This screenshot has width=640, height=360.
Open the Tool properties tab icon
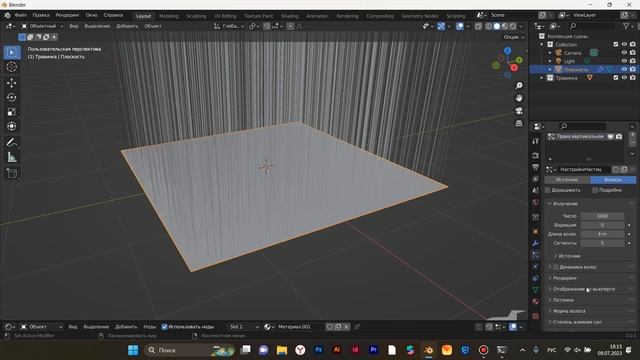[536, 141]
